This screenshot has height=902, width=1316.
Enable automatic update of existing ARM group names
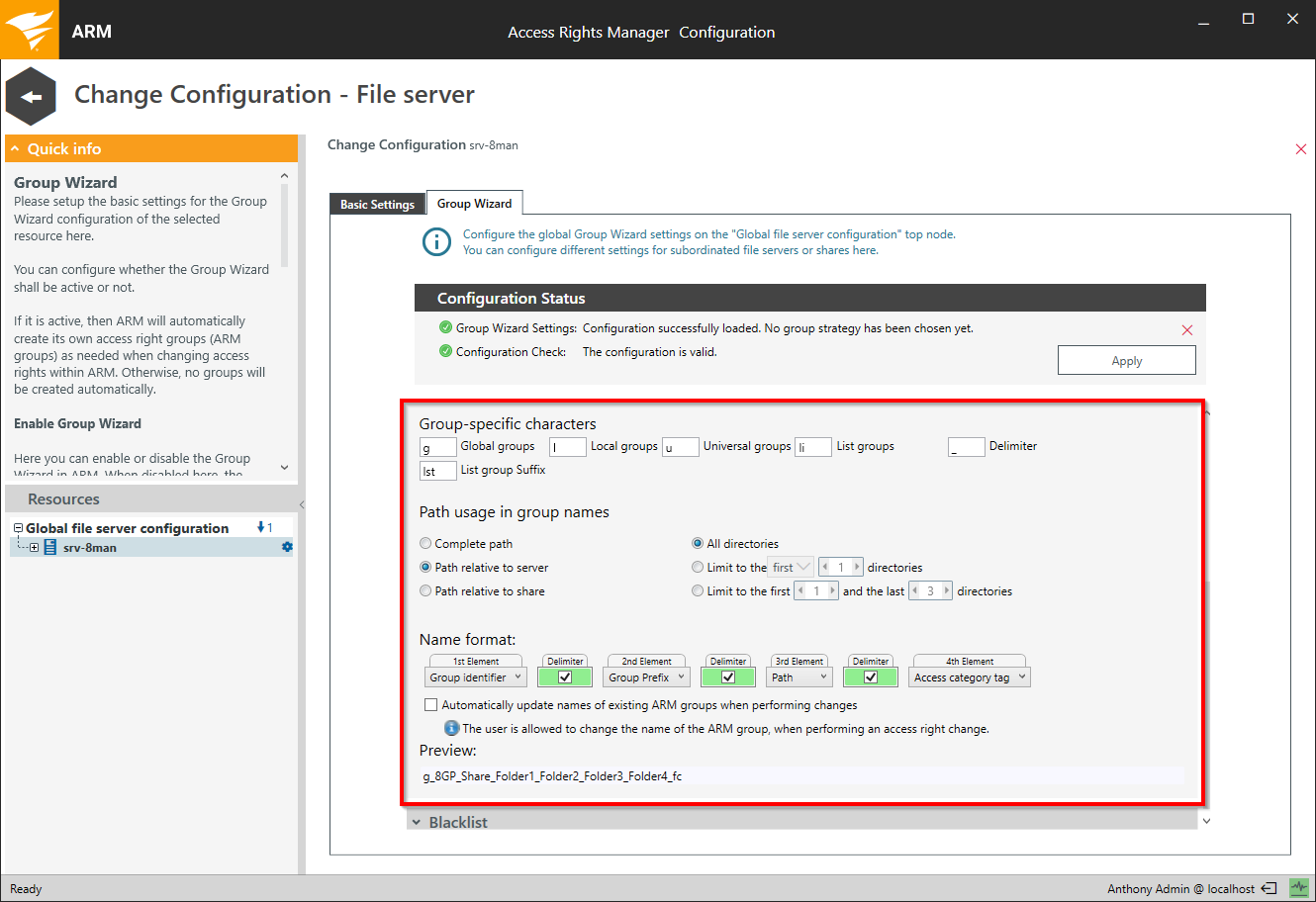click(430, 705)
